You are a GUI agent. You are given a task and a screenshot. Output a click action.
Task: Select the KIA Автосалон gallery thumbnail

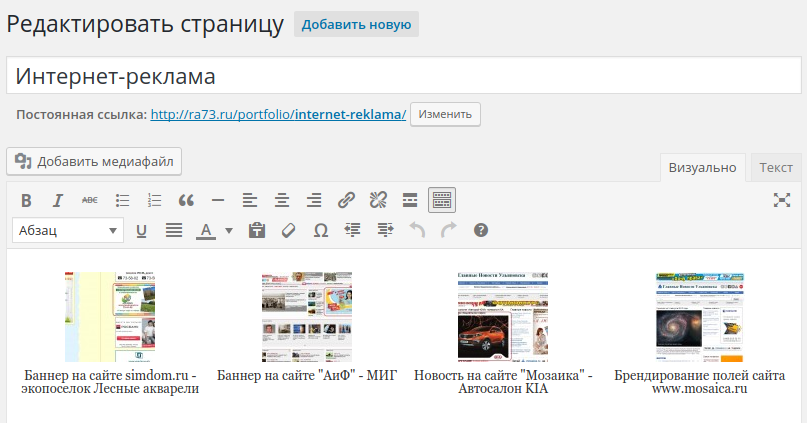(x=502, y=316)
